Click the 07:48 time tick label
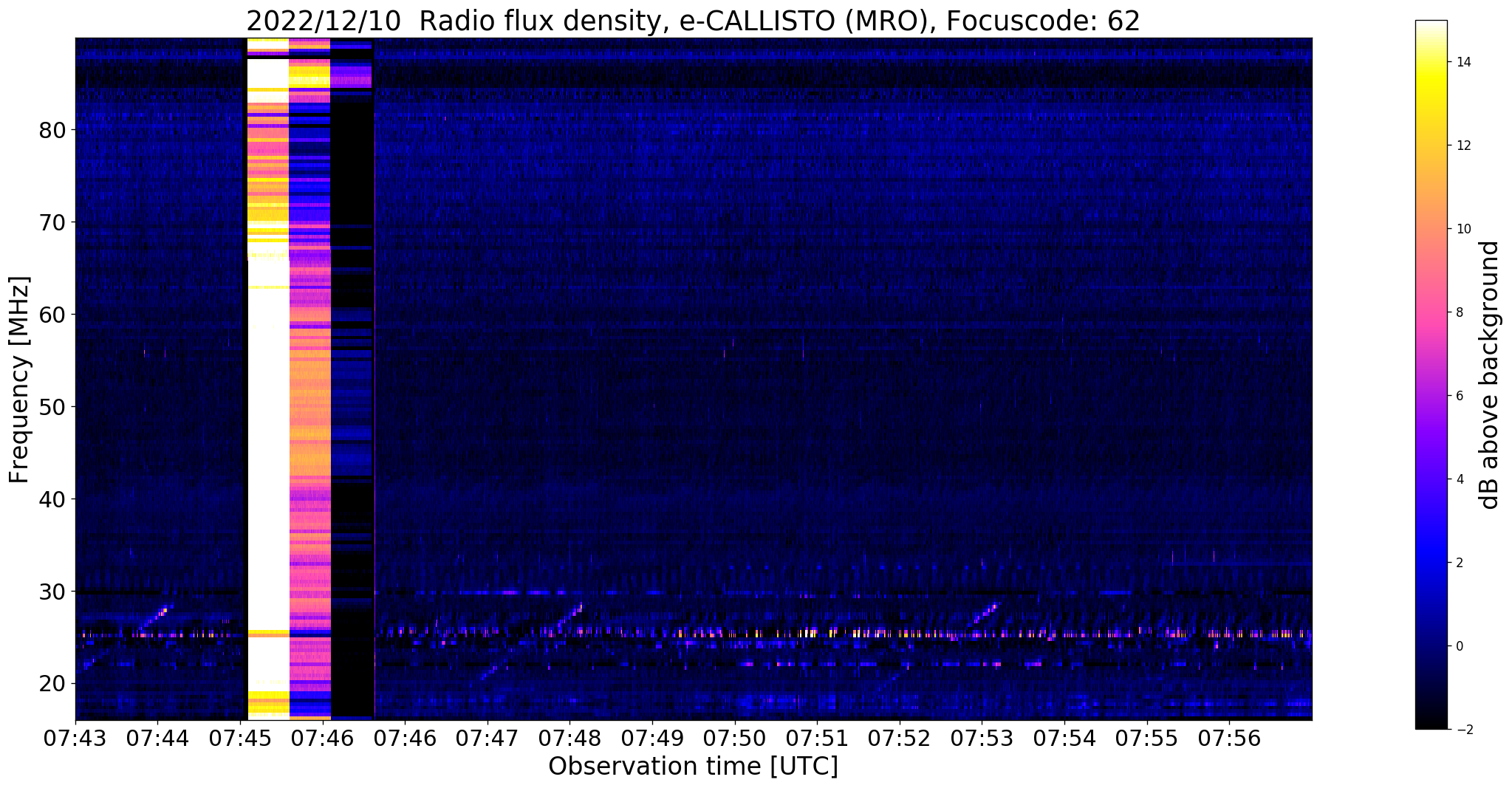Viewport: 1512px width, 788px height. 569,737
